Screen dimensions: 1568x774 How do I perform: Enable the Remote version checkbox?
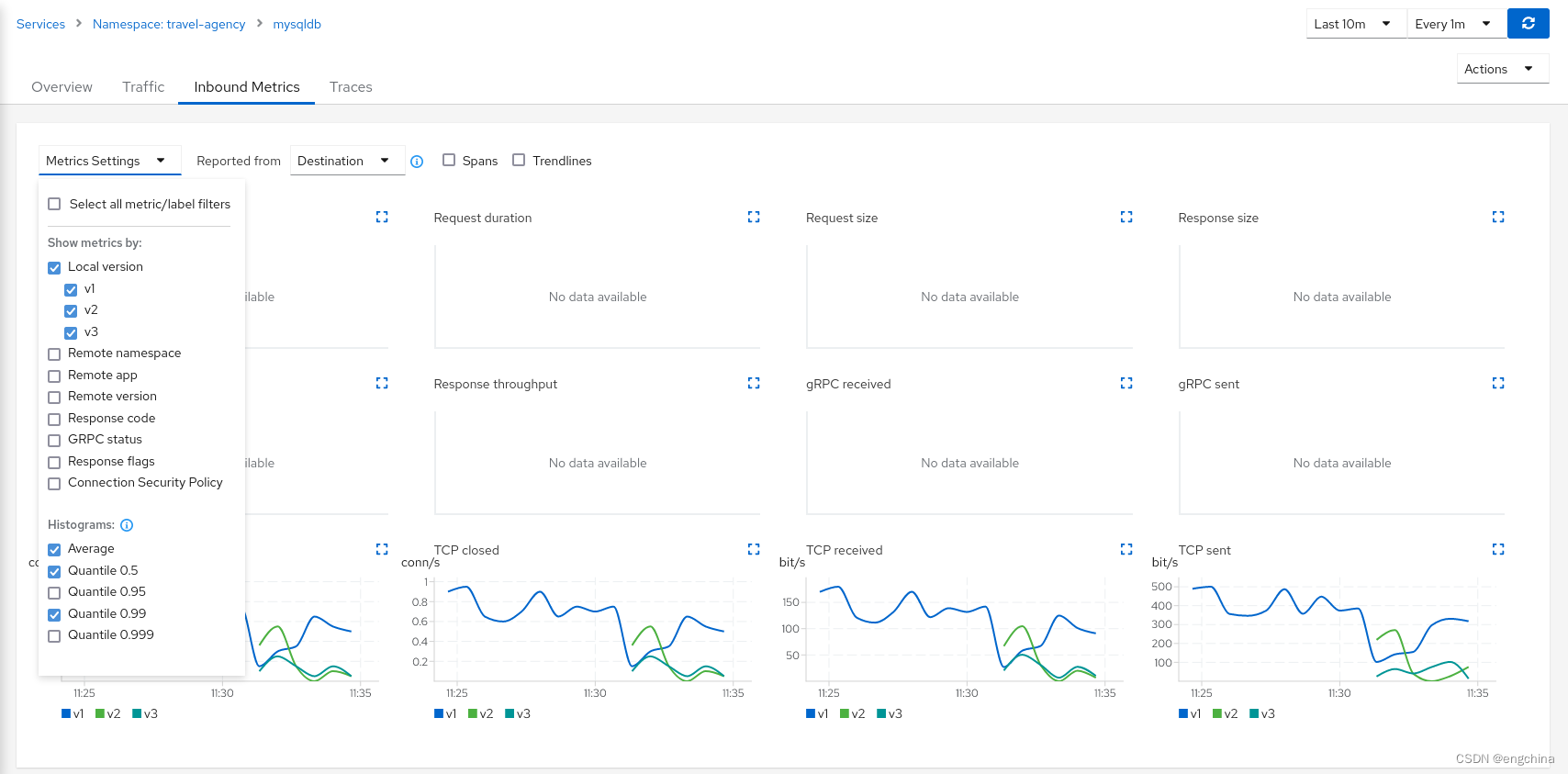click(x=54, y=397)
